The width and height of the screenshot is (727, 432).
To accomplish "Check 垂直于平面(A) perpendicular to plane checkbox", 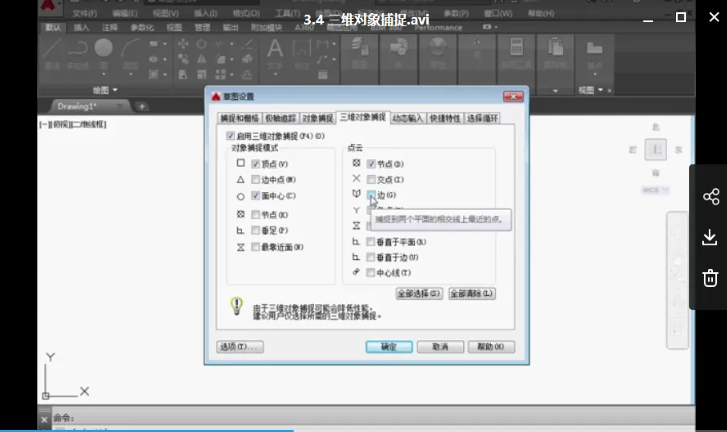I will [370, 241].
